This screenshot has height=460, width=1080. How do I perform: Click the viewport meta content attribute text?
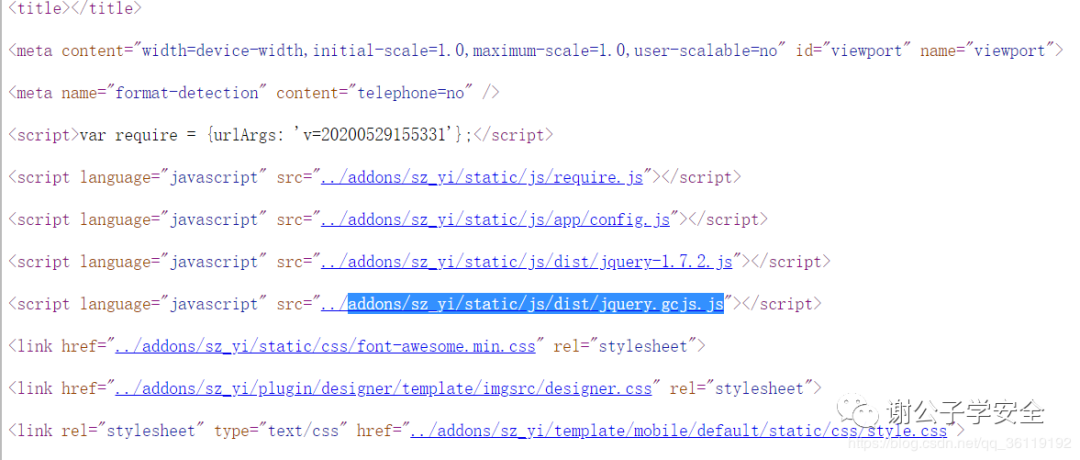[424, 51]
